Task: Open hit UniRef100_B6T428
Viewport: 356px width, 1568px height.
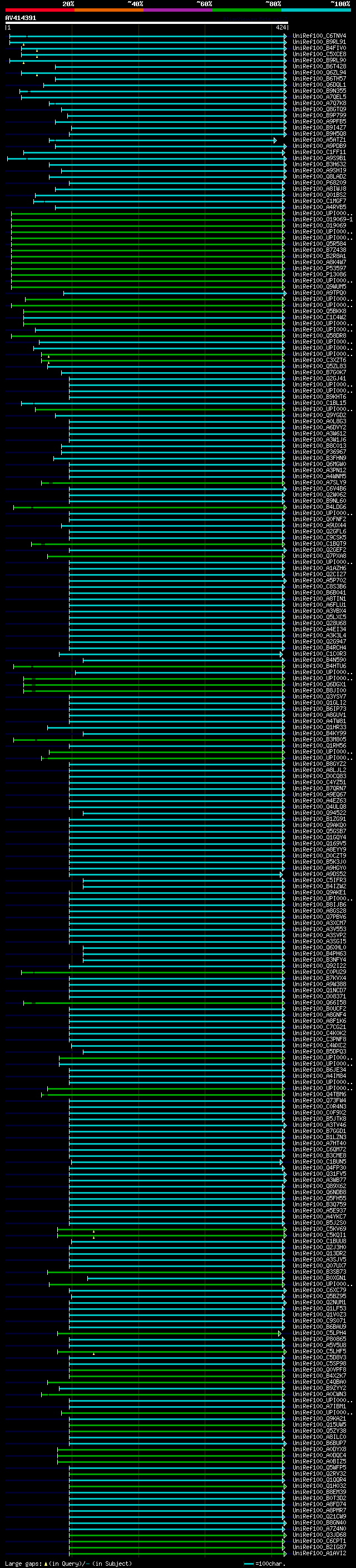Action: click(319, 66)
